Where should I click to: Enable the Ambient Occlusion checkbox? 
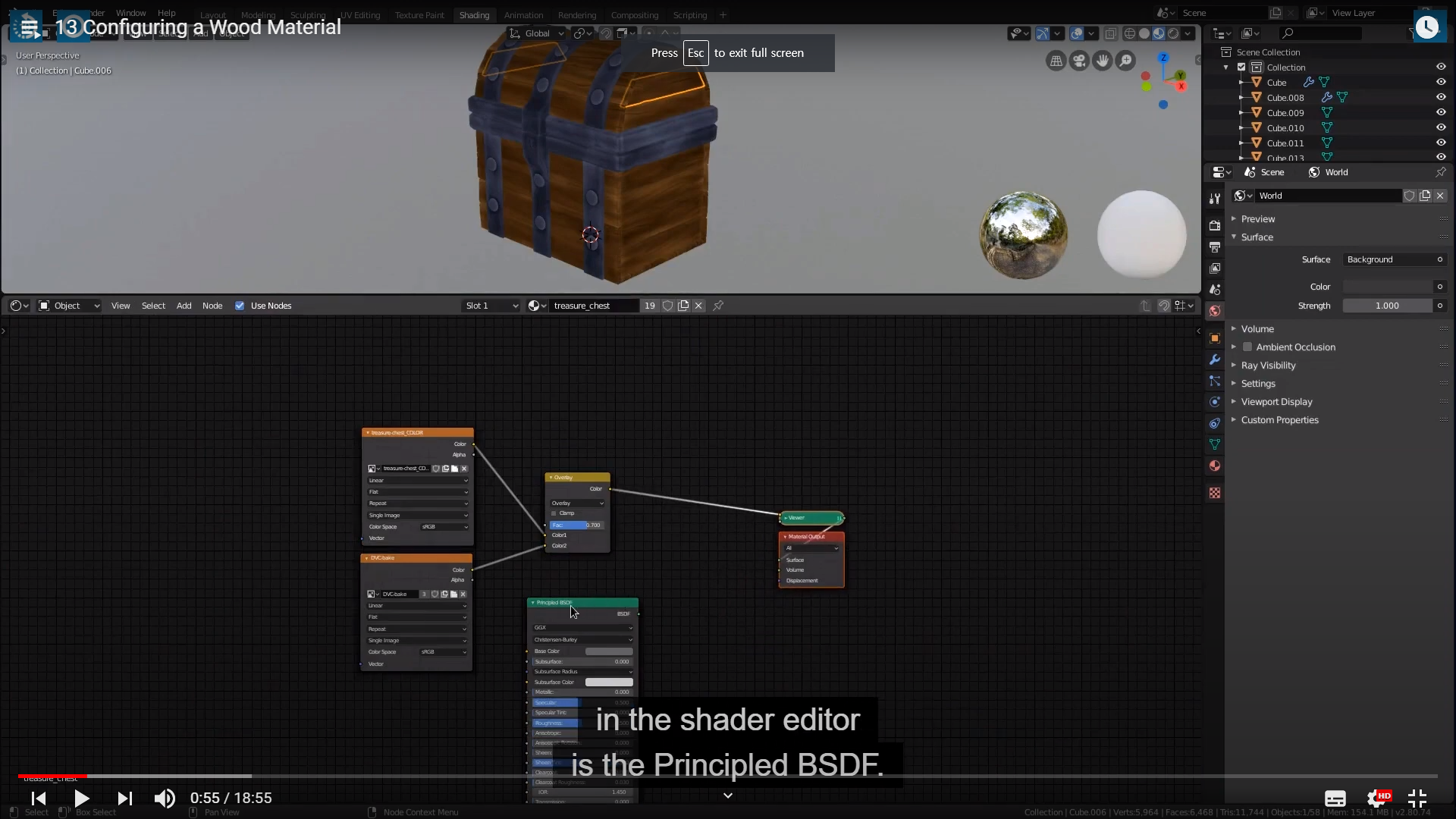(1247, 347)
